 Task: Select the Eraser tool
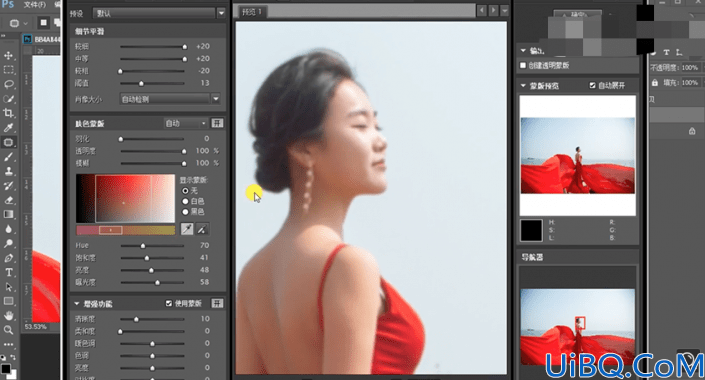pyautogui.click(x=8, y=200)
